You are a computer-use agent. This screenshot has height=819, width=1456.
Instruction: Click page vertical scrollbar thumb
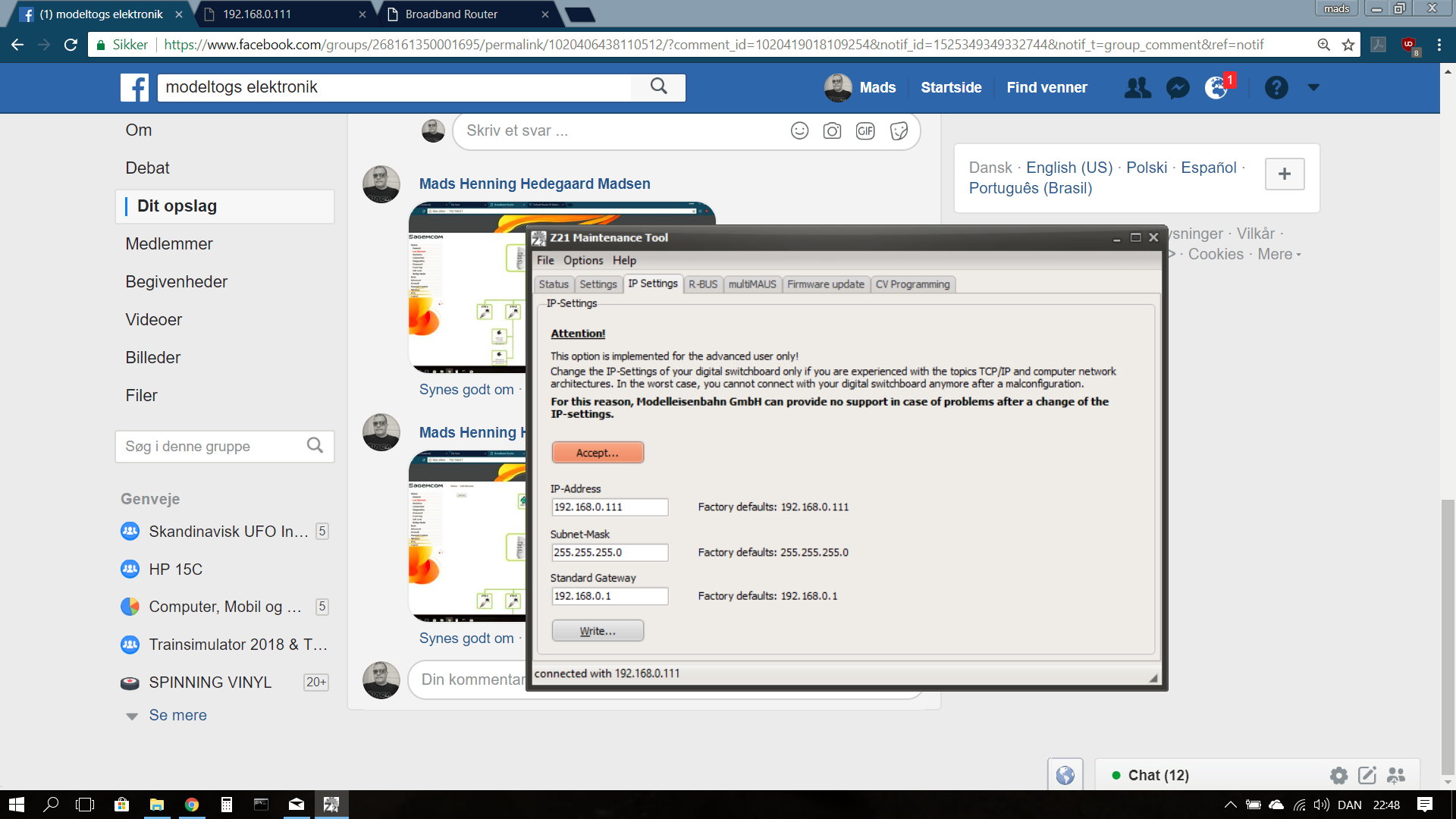tap(1448, 637)
